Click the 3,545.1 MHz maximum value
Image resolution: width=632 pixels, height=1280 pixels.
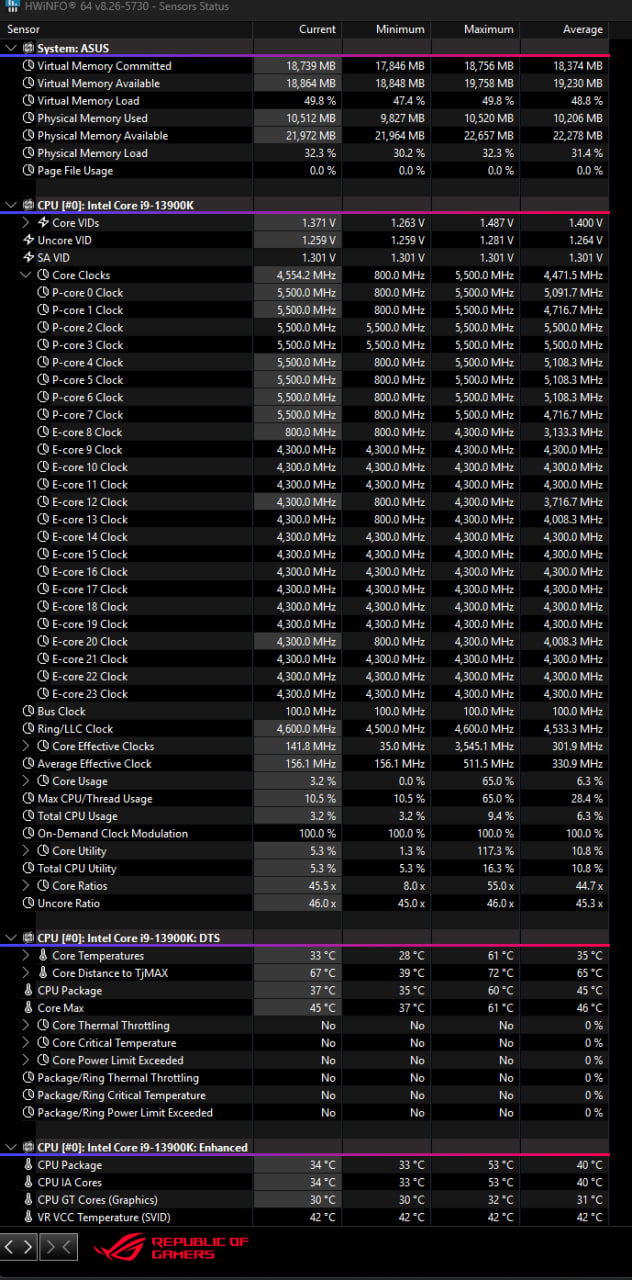tap(484, 746)
